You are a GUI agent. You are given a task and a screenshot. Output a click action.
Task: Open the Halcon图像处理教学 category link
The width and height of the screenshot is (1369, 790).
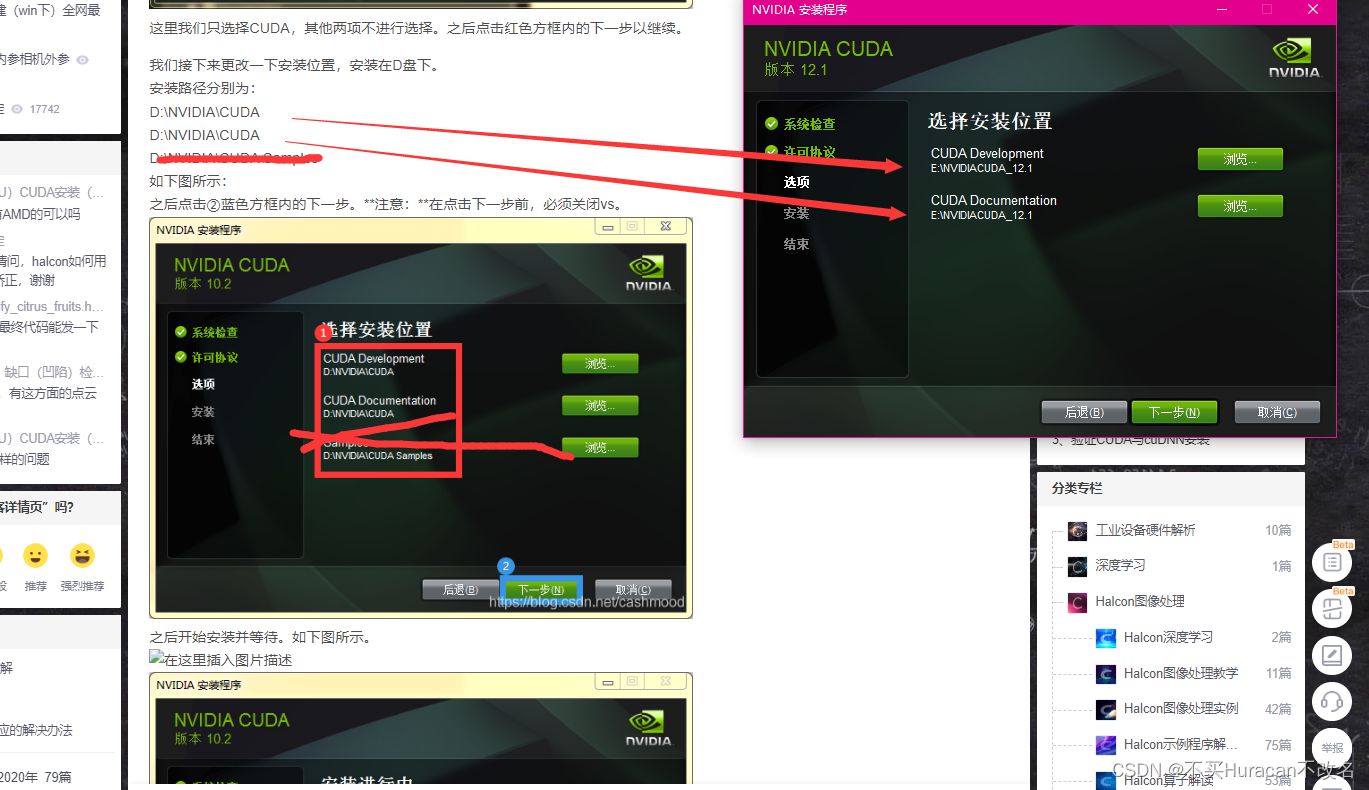[1181, 673]
